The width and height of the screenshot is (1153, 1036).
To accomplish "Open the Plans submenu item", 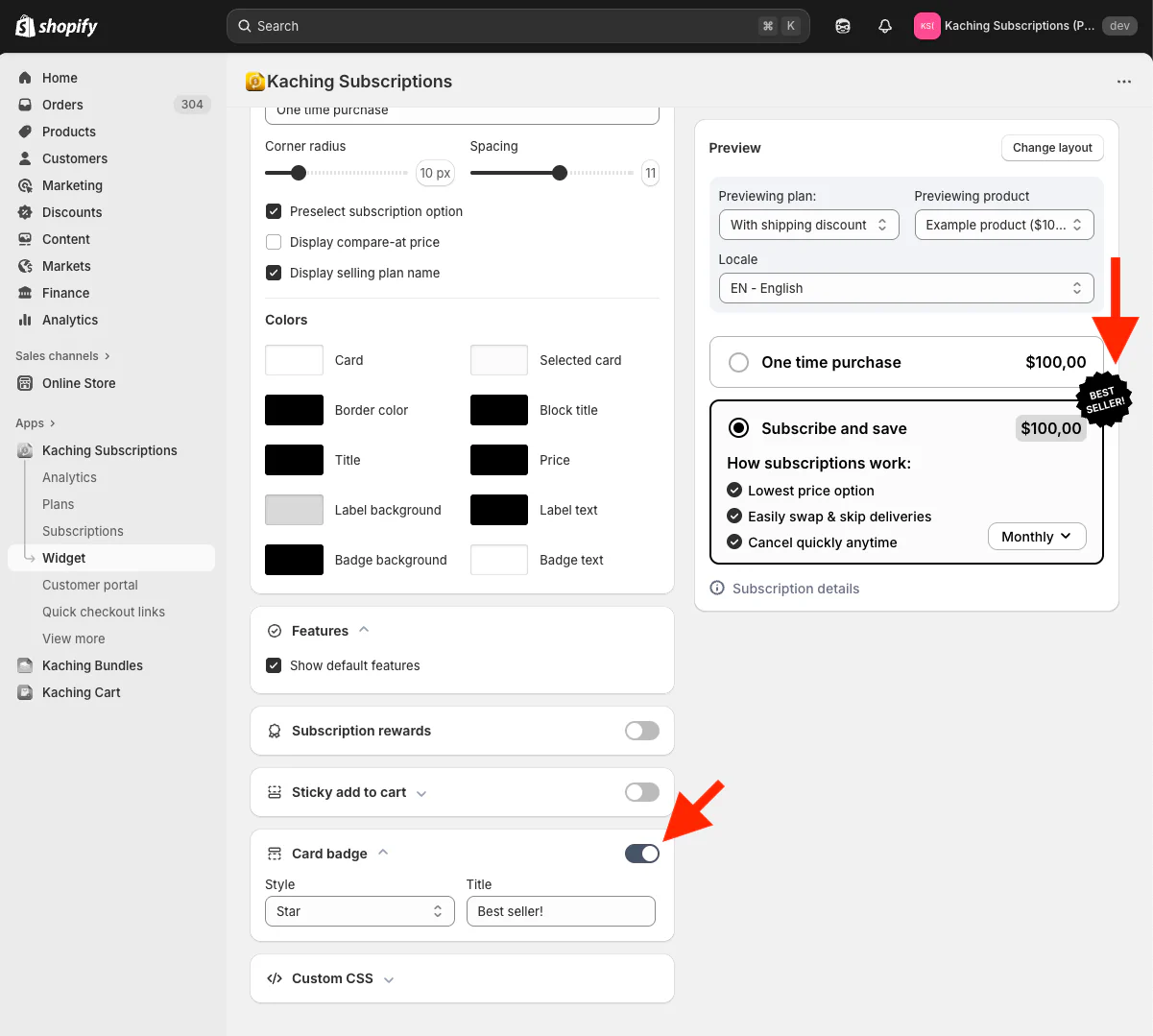I will coord(59,504).
